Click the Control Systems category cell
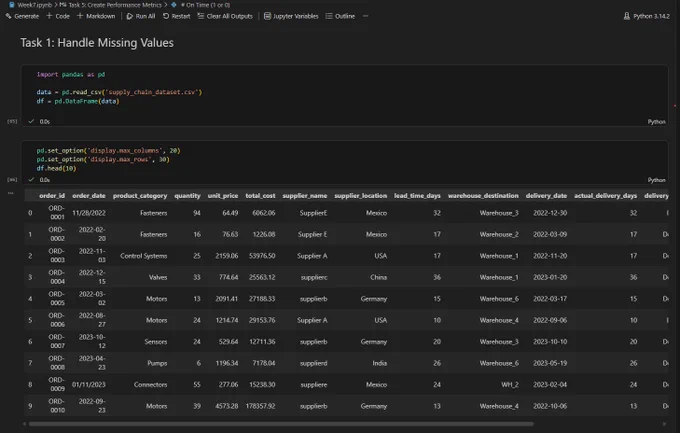 click(144, 256)
